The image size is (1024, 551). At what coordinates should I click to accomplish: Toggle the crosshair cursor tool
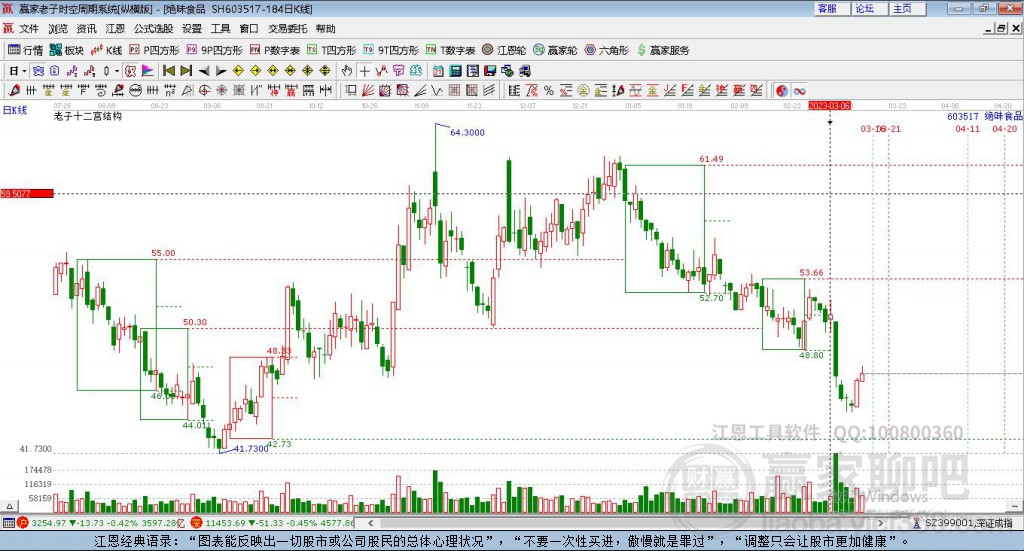click(364, 71)
